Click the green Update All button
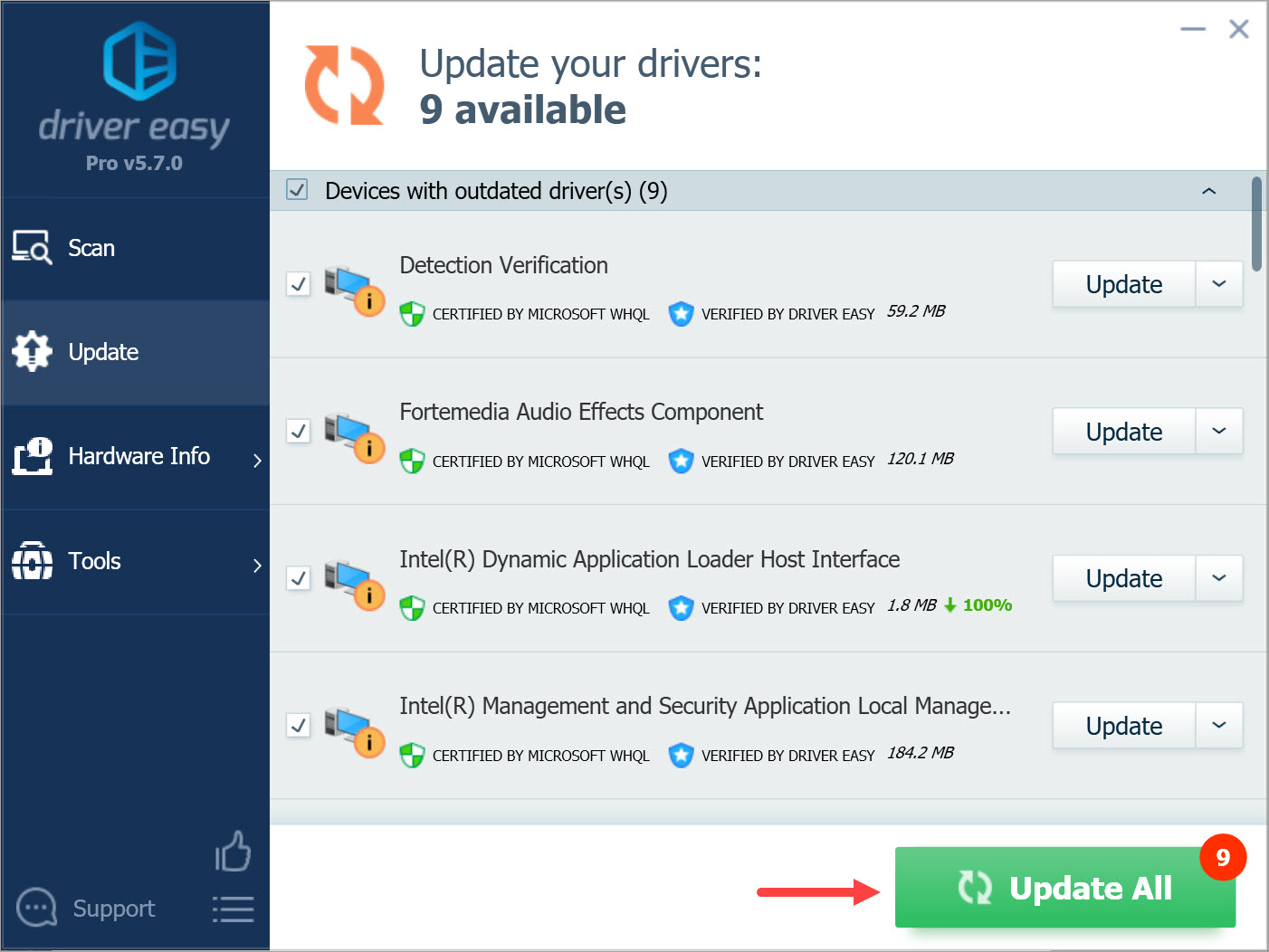The width and height of the screenshot is (1269, 952). (1064, 888)
